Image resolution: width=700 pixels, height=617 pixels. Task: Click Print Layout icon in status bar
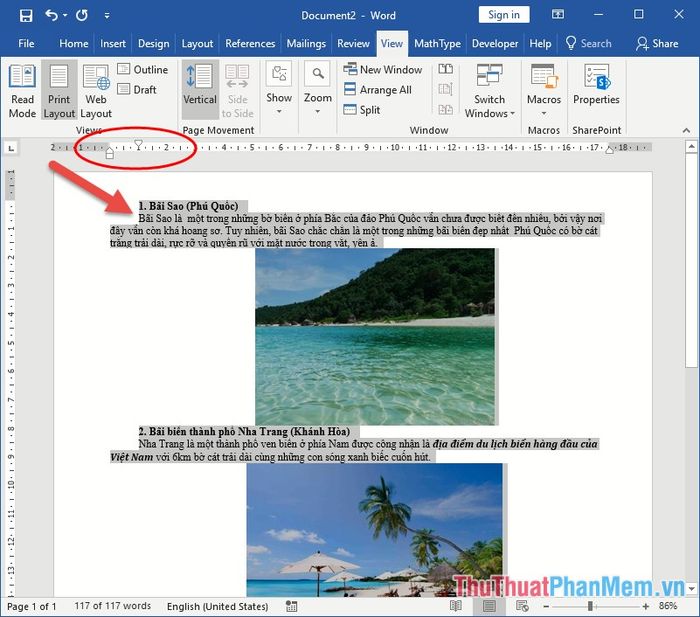click(x=489, y=606)
